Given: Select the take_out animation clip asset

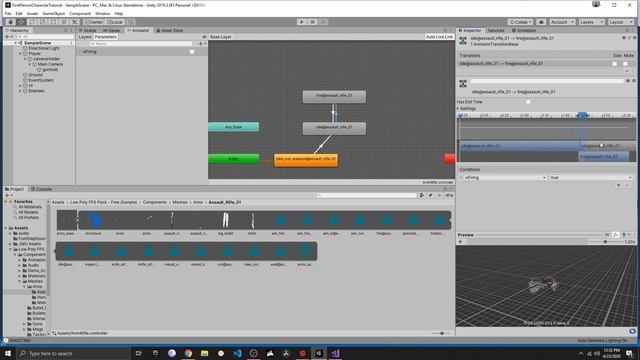Looking at the screenshot, I should tap(253, 252).
